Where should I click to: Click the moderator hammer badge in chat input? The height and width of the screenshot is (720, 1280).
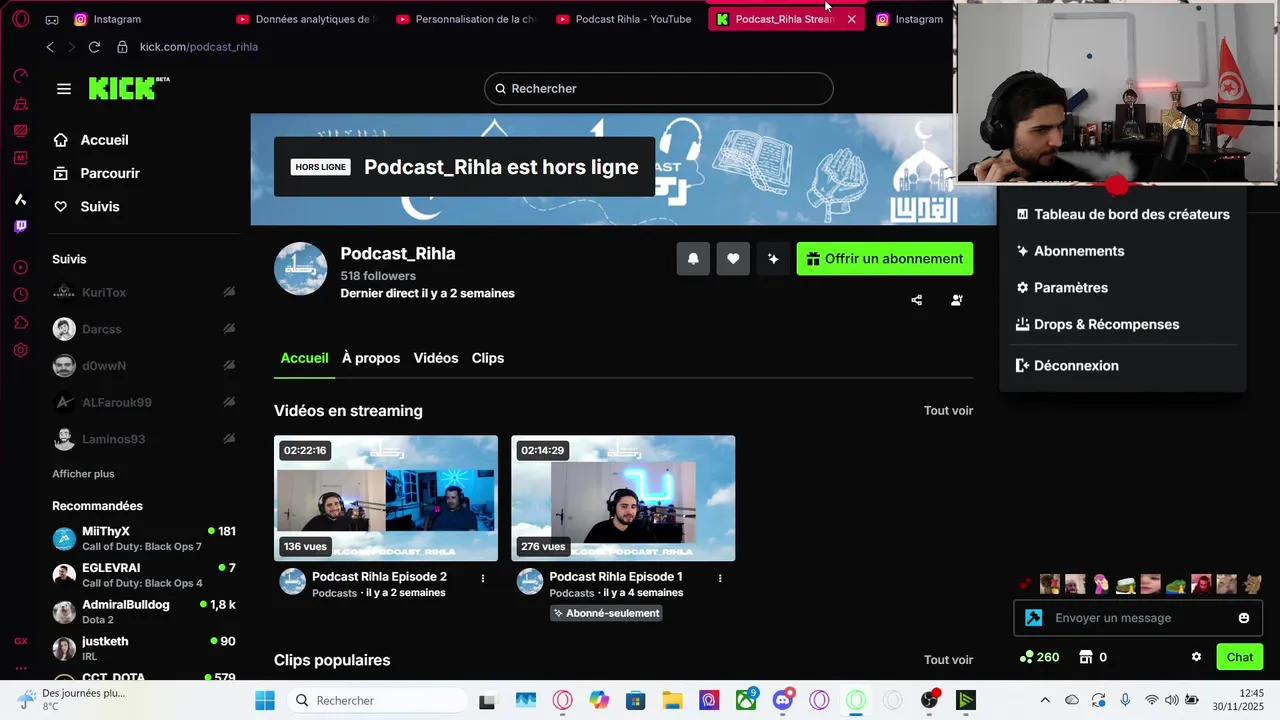coord(1034,618)
